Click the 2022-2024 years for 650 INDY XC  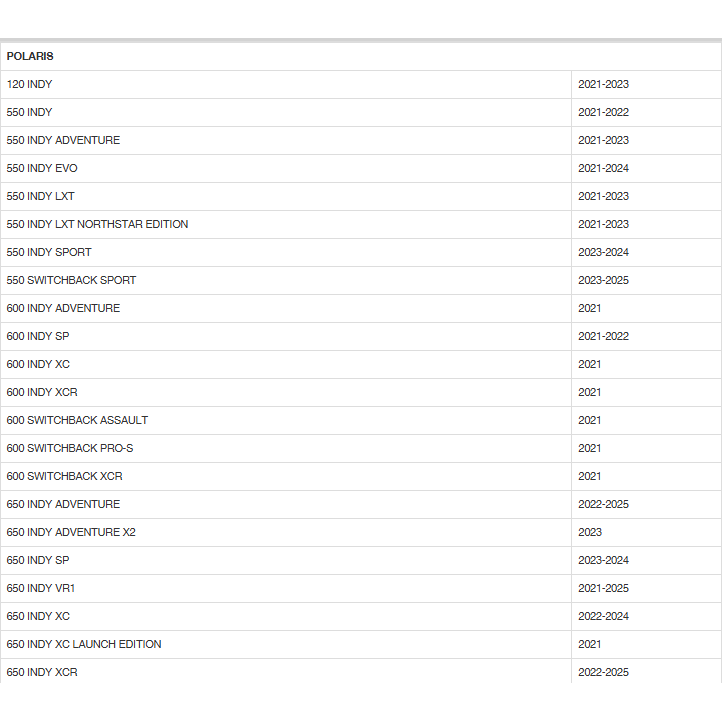pyautogui.click(x=603, y=617)
